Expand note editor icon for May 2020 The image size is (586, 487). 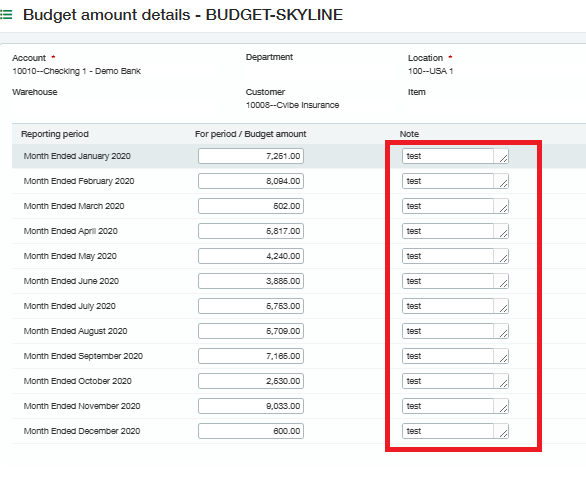click(x=501, y=256)
